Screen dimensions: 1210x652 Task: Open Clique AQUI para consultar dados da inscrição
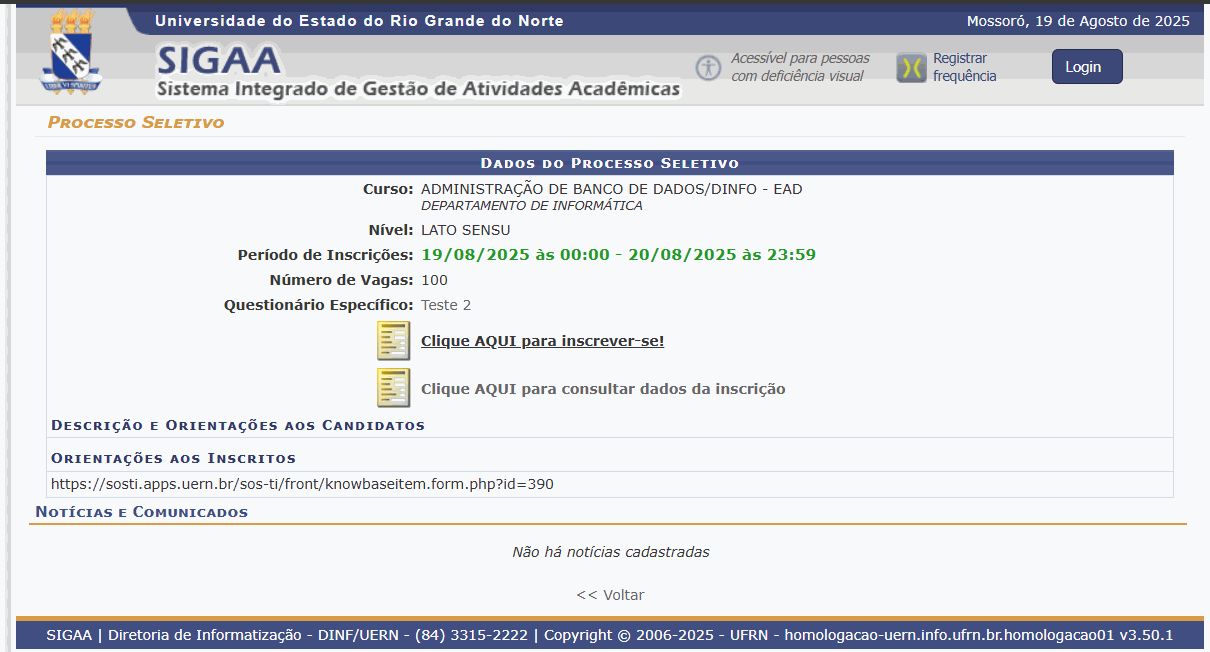[603, 389]
